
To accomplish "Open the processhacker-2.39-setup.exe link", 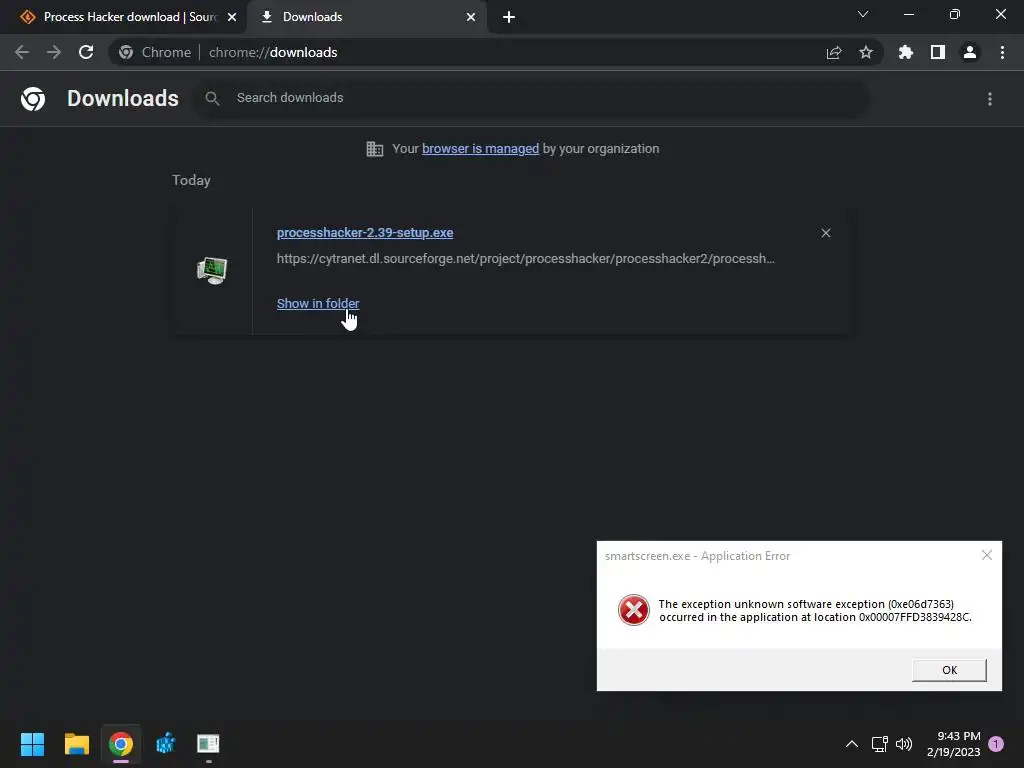I will coord(365,232).
